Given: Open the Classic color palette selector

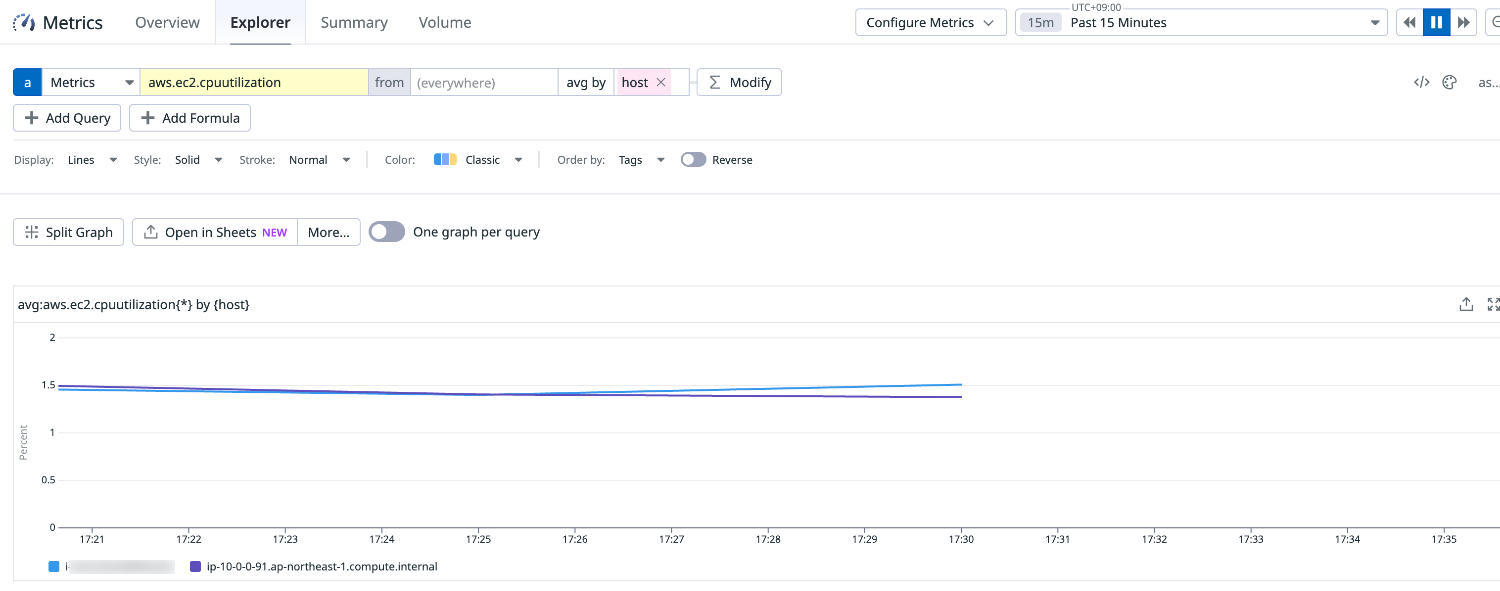Looking at the screenshot, I should 480,160.
